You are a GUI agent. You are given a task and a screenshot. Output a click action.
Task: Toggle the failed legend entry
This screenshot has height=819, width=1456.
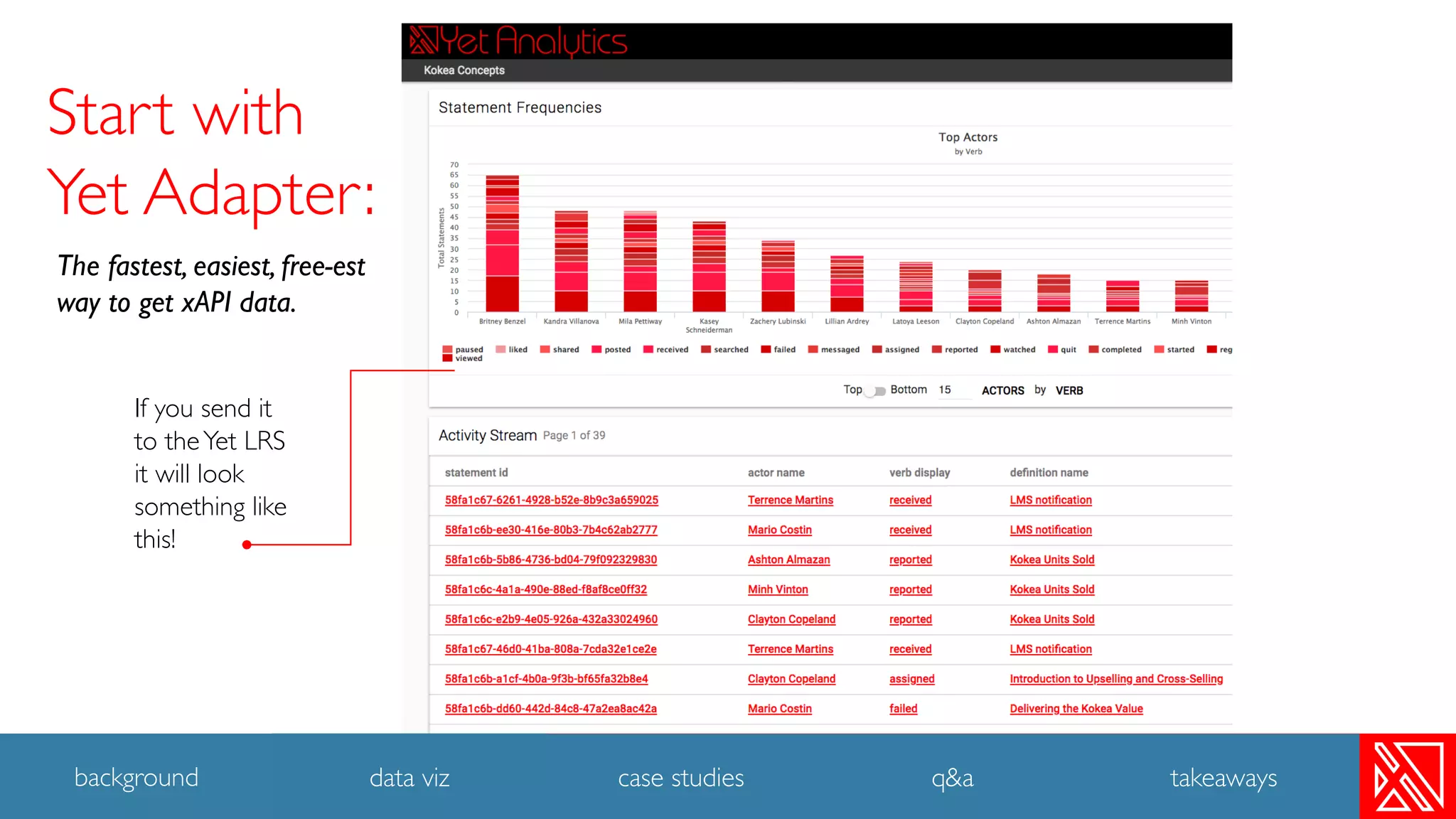[778, 349]
